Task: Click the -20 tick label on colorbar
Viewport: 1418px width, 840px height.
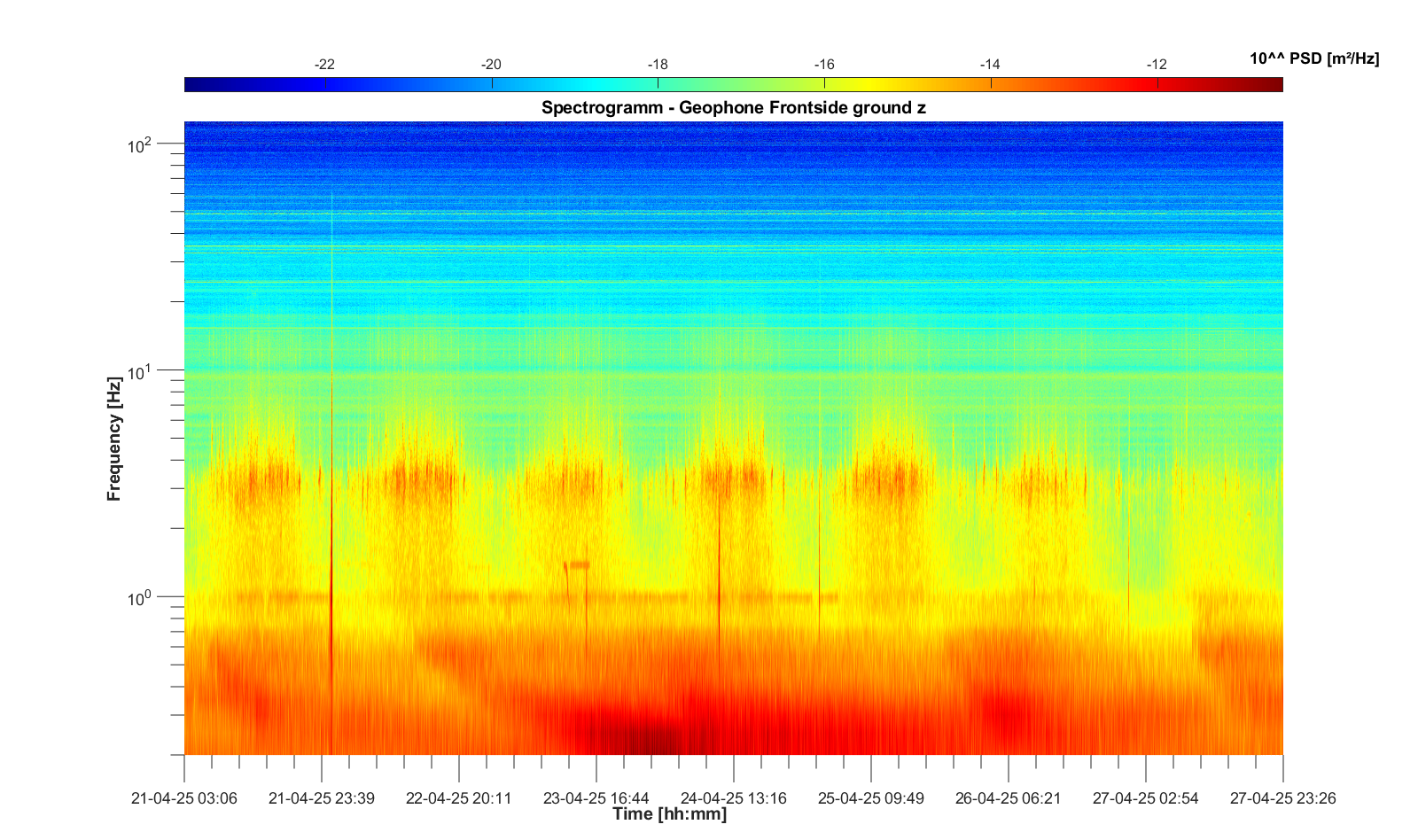Action: click(491, 65)
